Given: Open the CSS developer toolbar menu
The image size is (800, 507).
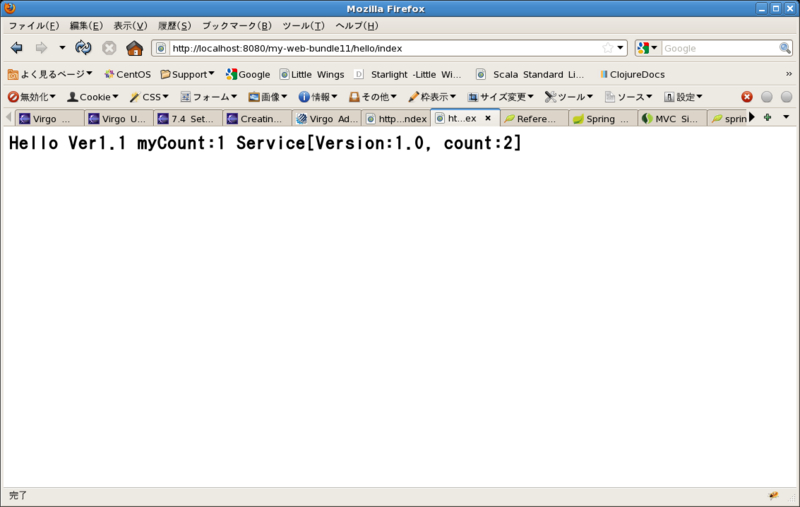Looking at the screenshot, I should click(x=149, y=97).
